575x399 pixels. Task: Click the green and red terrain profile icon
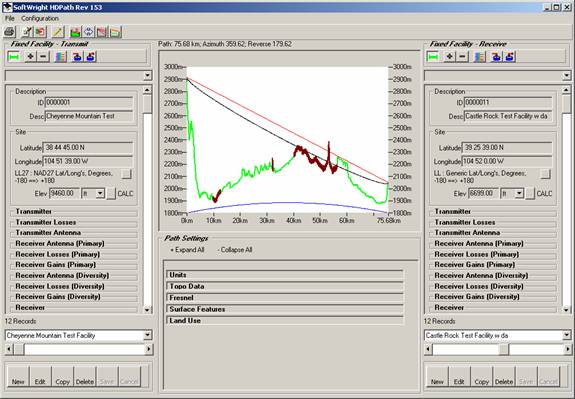coord(76,32)
